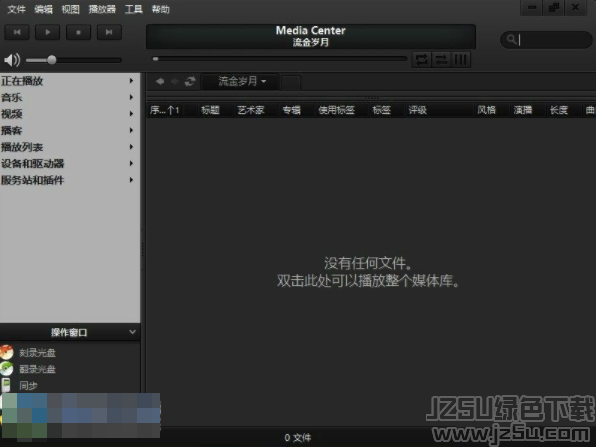
Task: Open the 同步 action link
Action: coord(28,386)
